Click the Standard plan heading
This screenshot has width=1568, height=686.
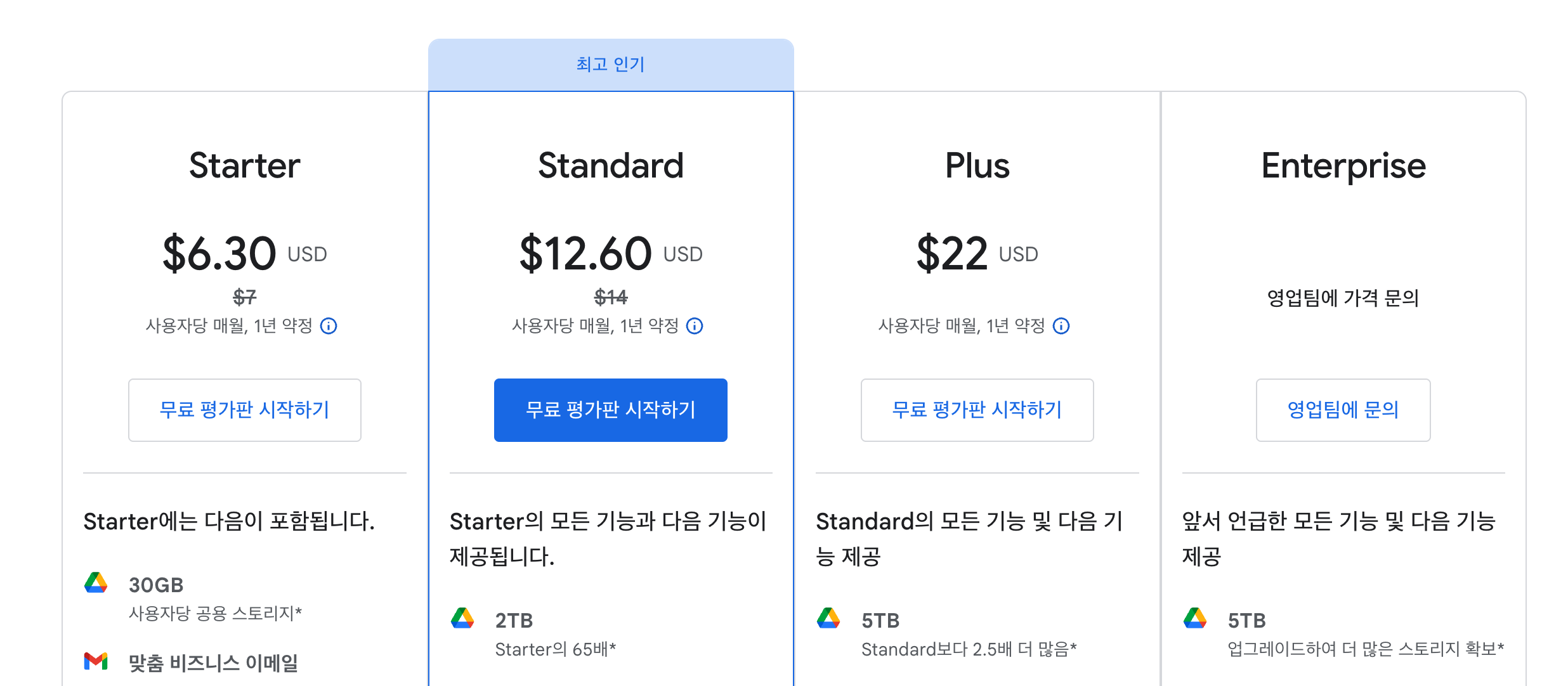coord(611,166)
